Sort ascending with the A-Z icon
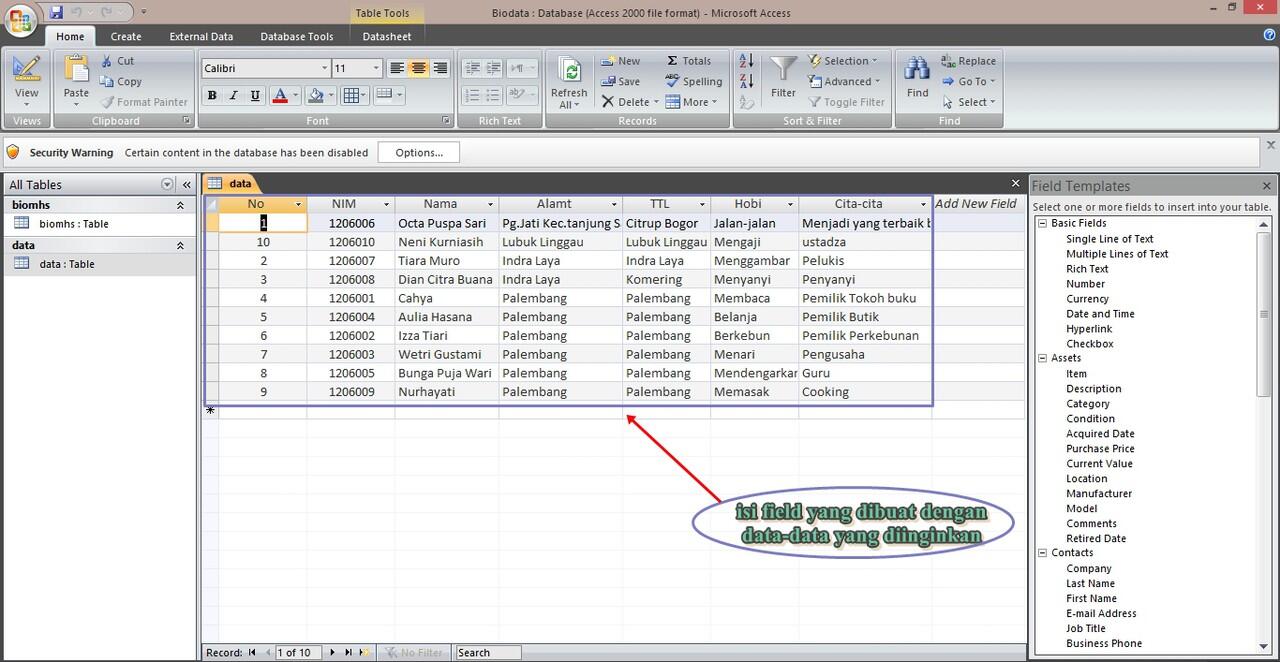The height and width of the screenshot is (662, 1280). pyautogui.click(x=746, y=62)
